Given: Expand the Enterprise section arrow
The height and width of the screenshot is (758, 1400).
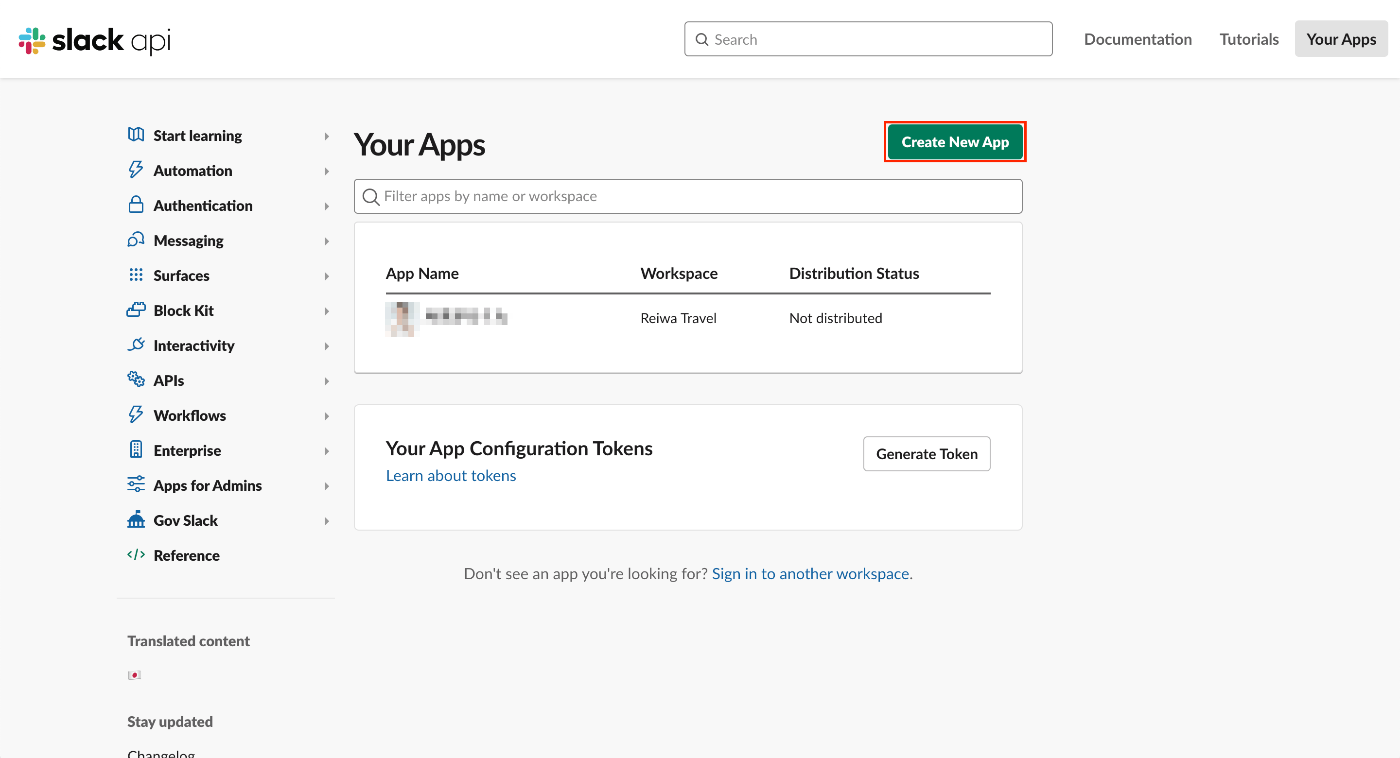Looking at the screenshot, I should (327, 451).
